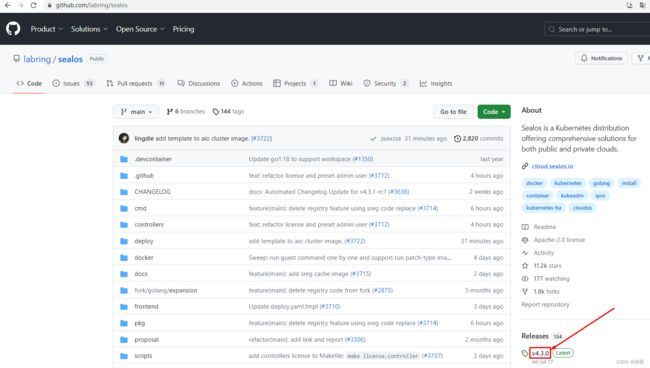The height and width of the screenshot is (368, 650).
Task: Open the labring owner link
Action: [x=37, y=59]
